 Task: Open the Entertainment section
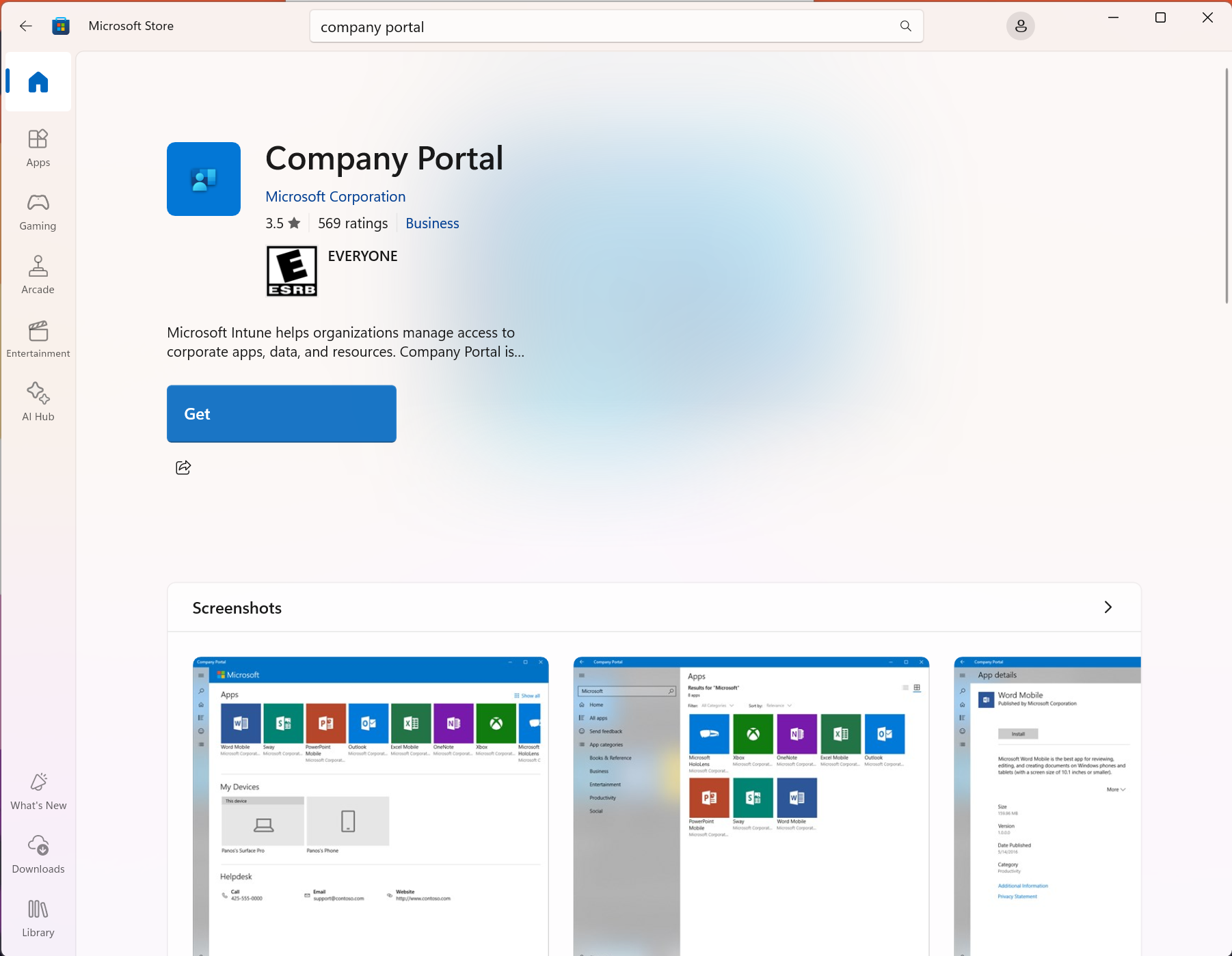click(38, 339)
